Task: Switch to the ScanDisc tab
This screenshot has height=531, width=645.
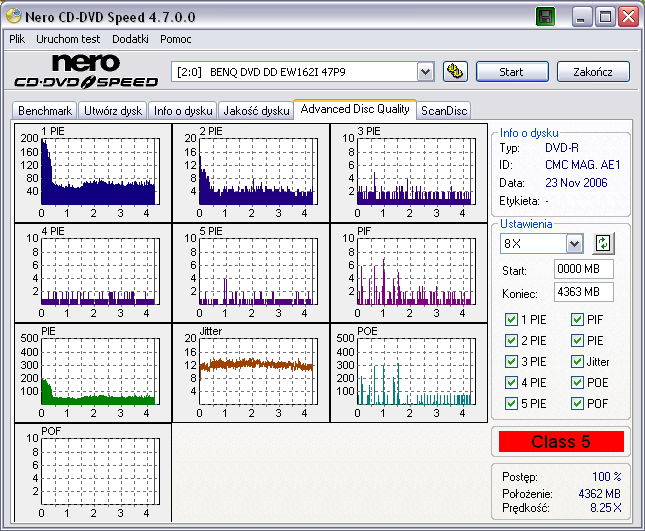Action: pos(444,111)
